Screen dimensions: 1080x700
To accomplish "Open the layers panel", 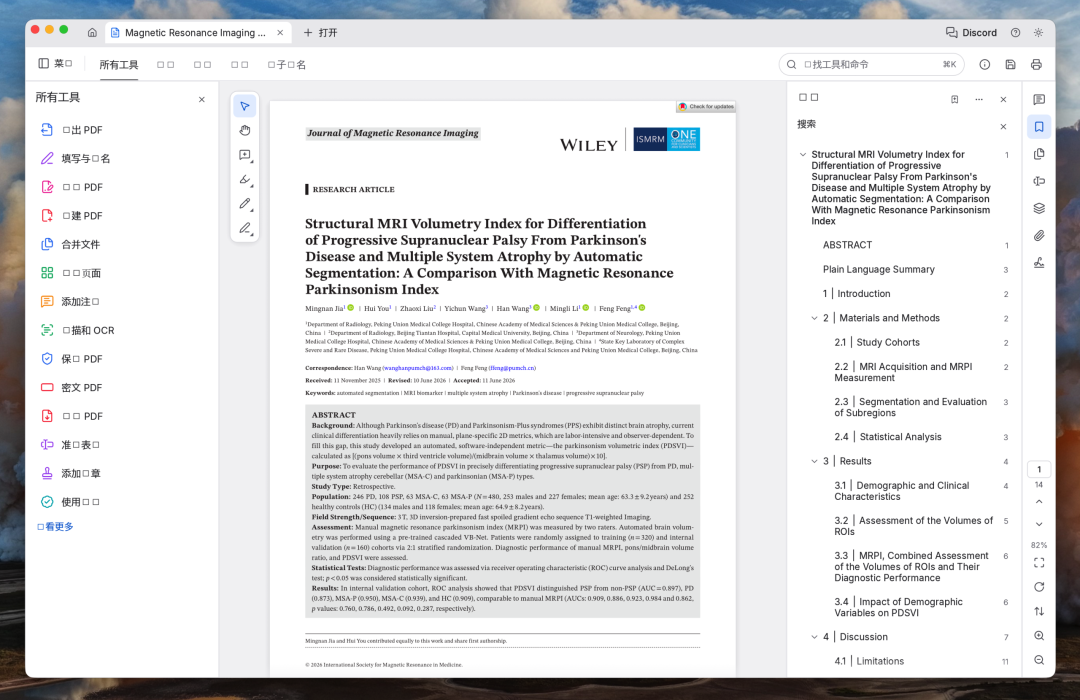I will pos(1039,208).
